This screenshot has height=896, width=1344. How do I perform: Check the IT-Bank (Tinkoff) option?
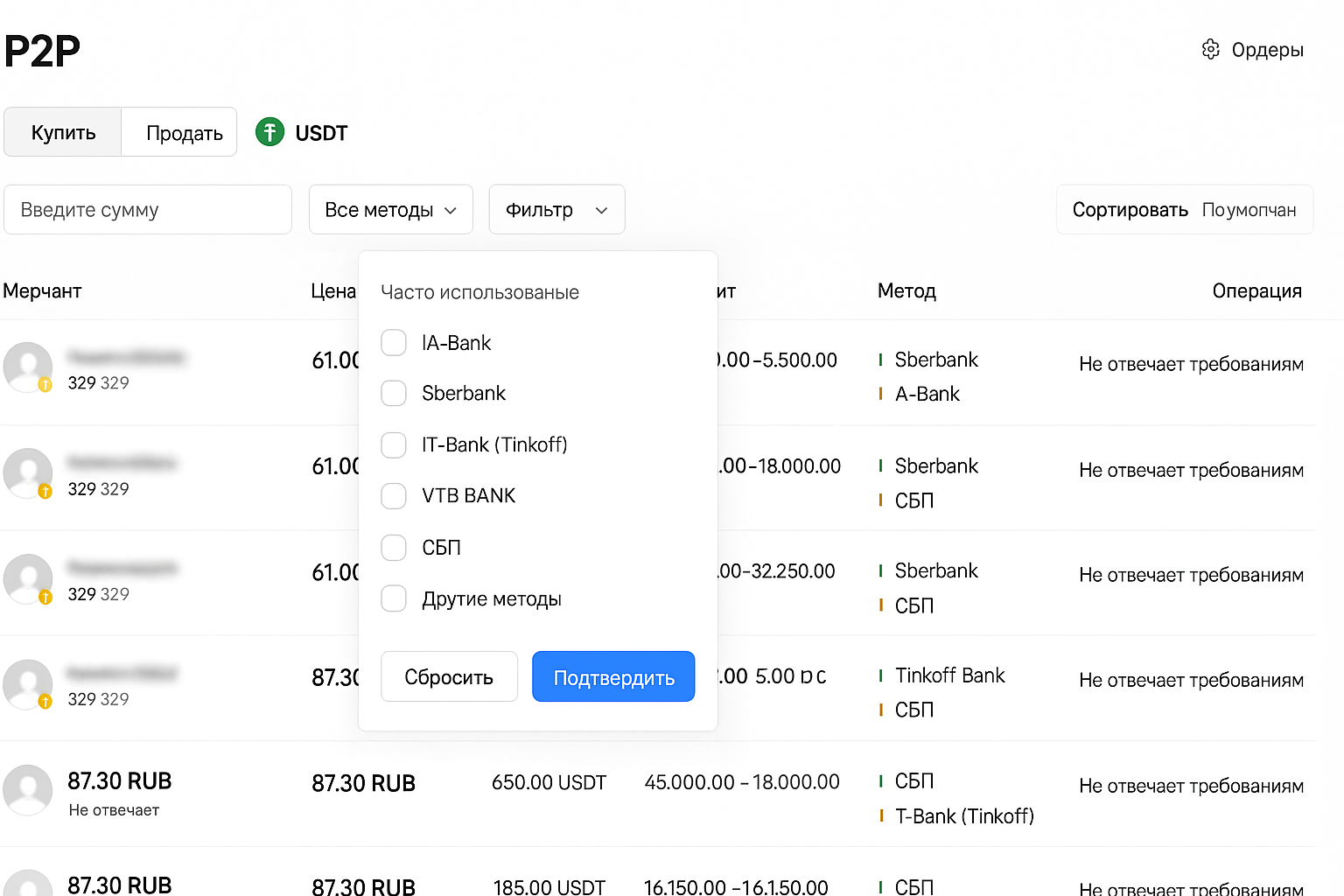(x=394, y=445)
